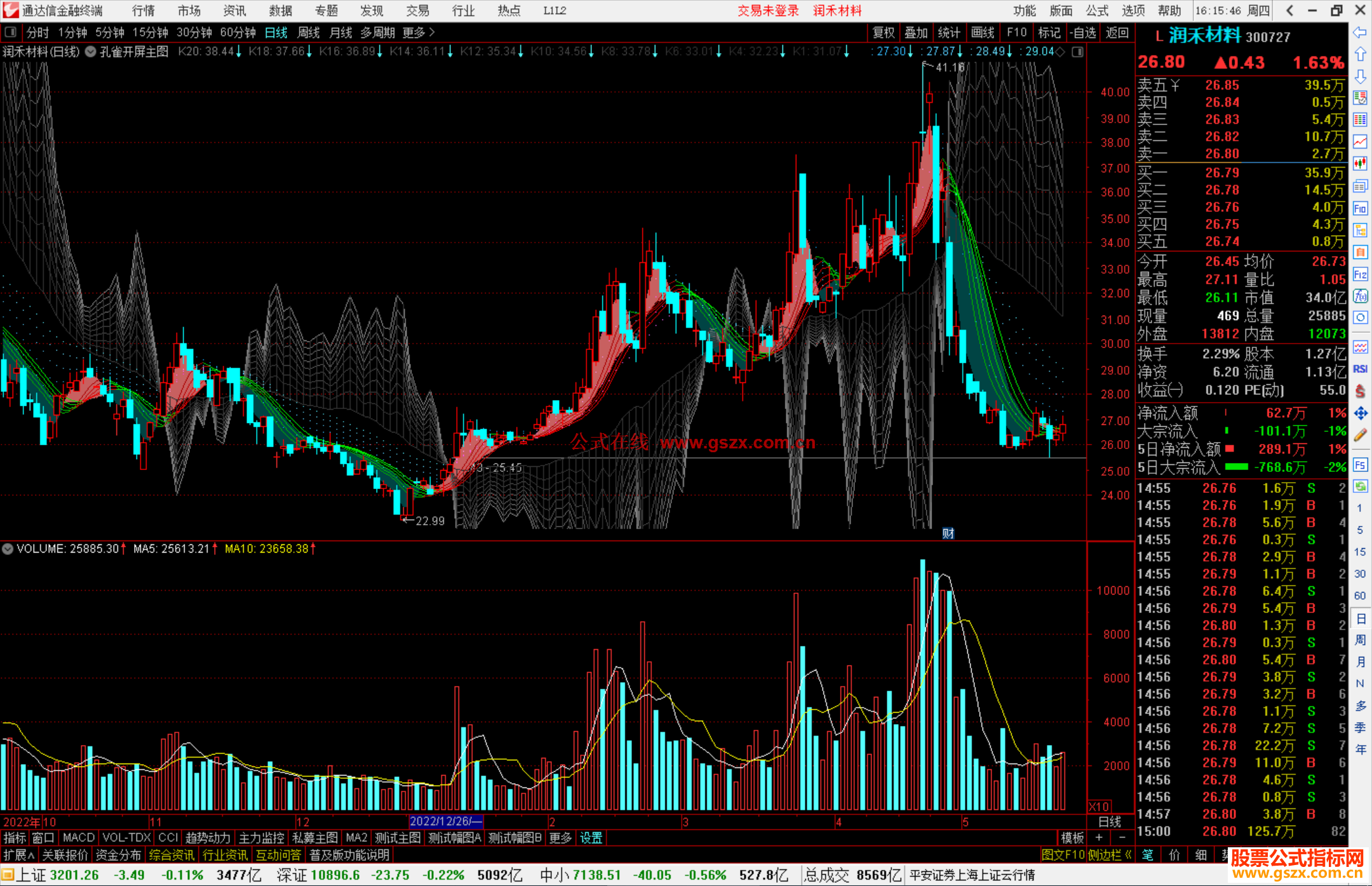The width and height of the screenshot is (1372, 886).
Task: Open 更多 indicators list in bottom bar
Action: click(560, 838)
